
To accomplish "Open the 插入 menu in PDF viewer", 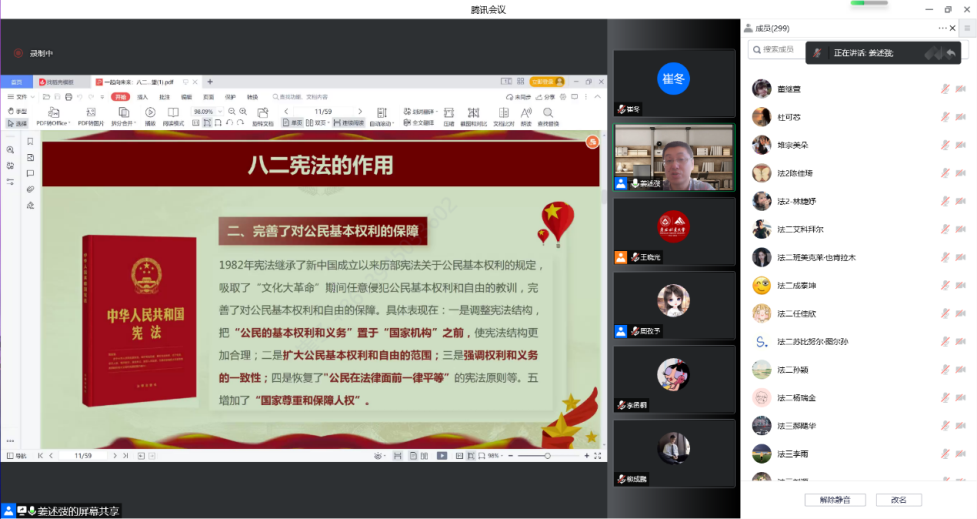I will tap(143, 97).
